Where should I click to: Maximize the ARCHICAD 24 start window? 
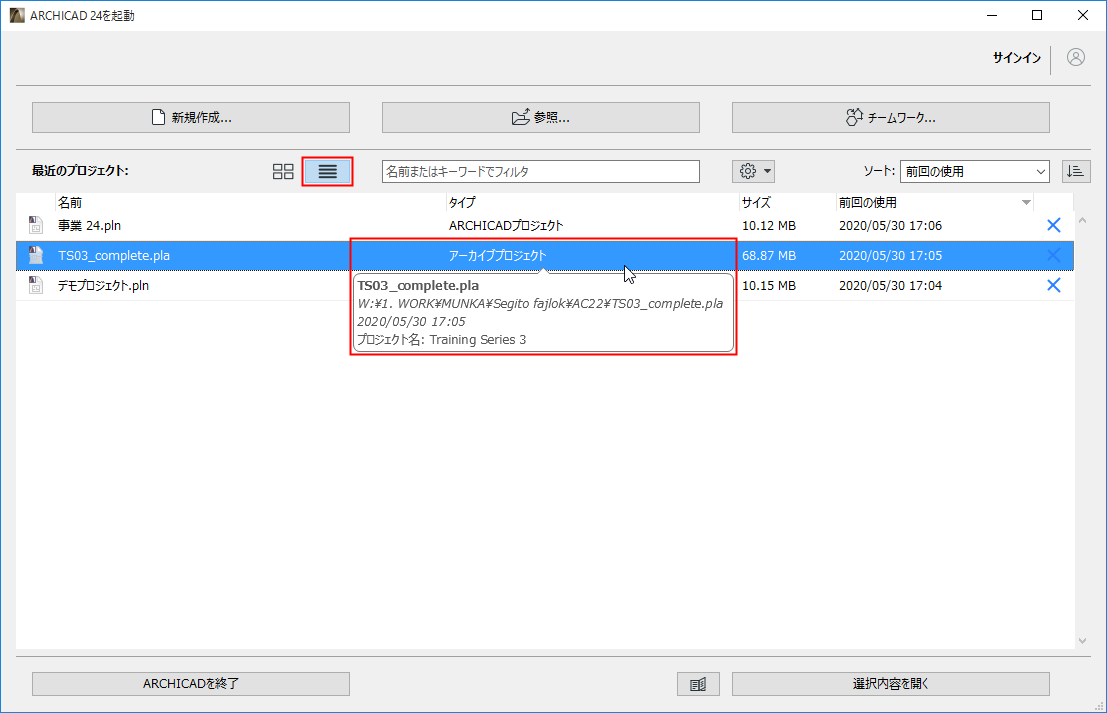tap(1036, 16)
